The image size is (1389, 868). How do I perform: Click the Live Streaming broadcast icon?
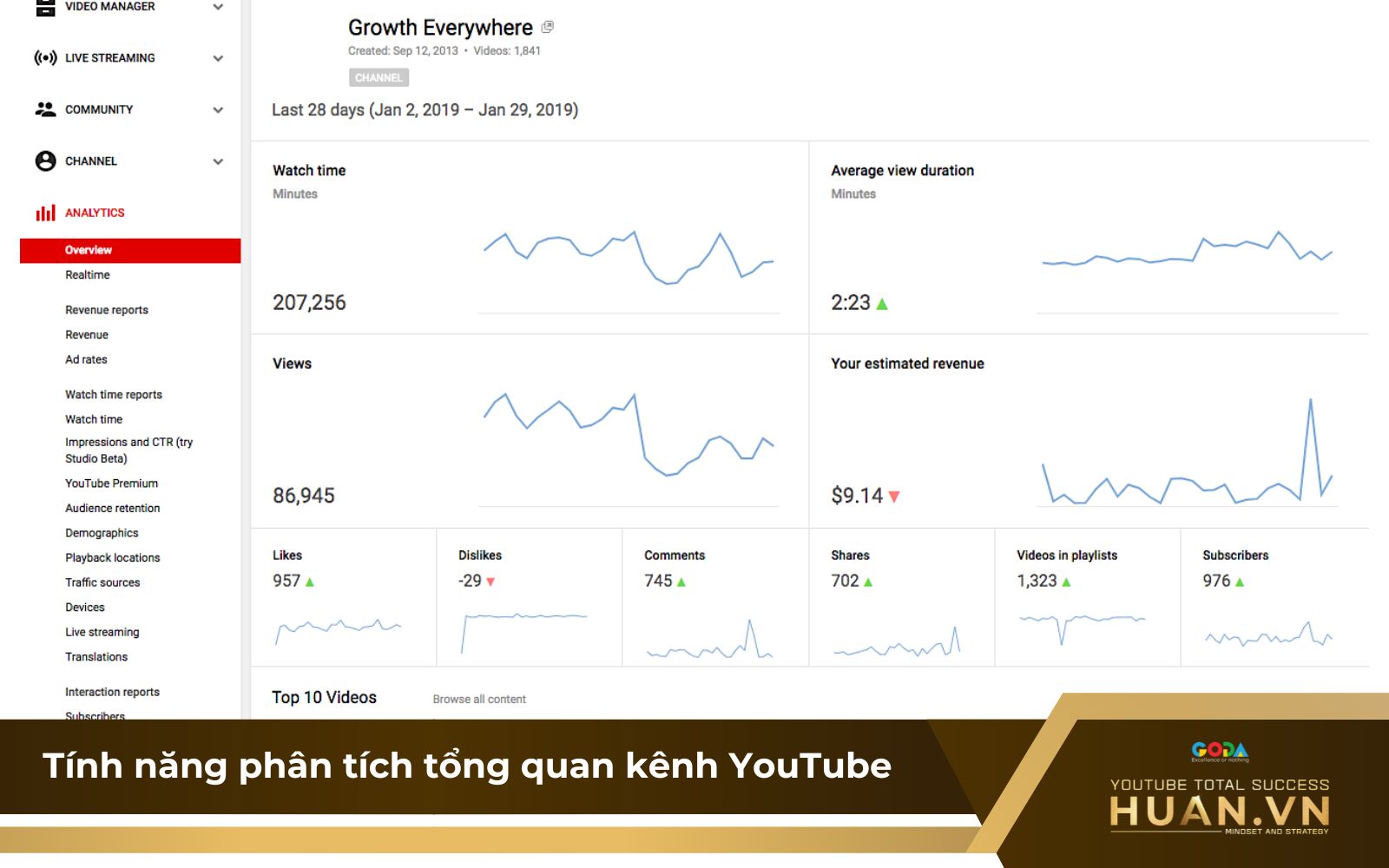point(45,58)
